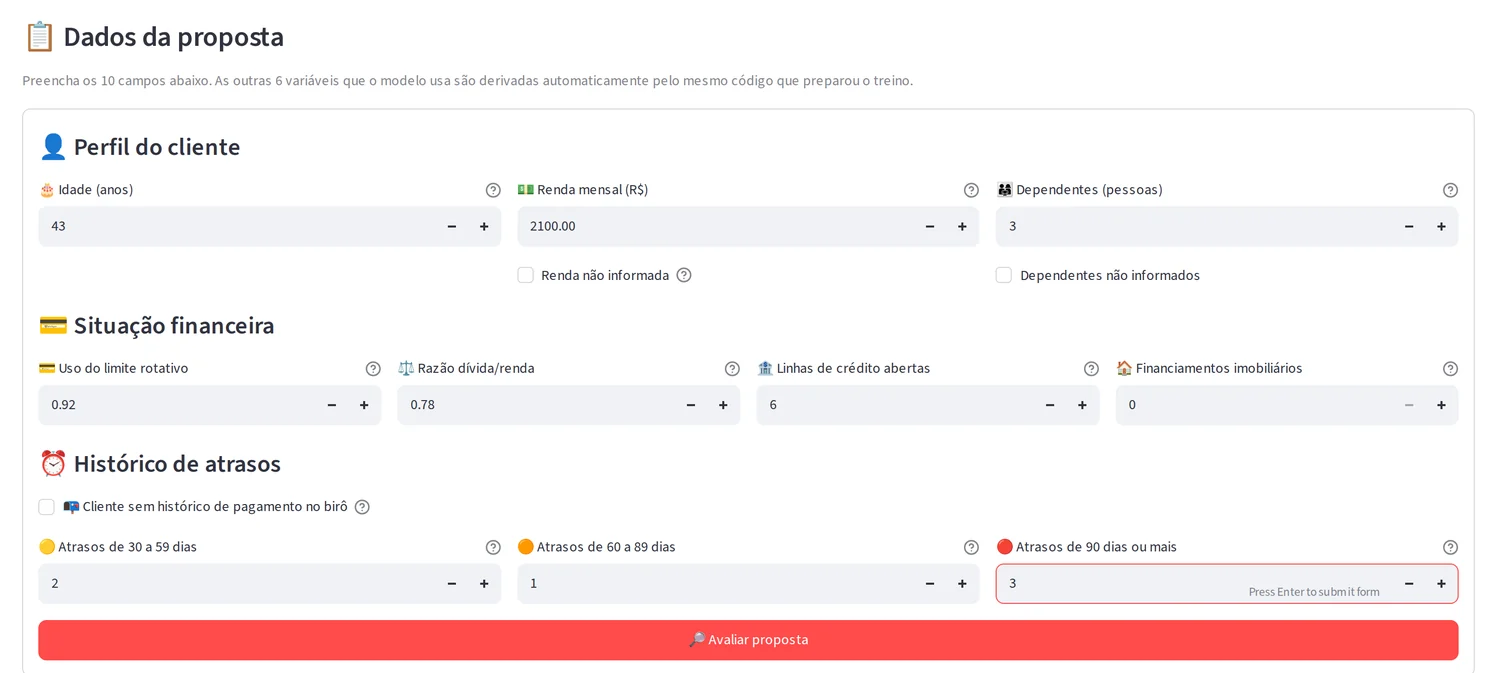Focus Financiamentos imobiliários field showing 0
Image resolution: width=1500 pixels, height=673 pixels.
1255,405
